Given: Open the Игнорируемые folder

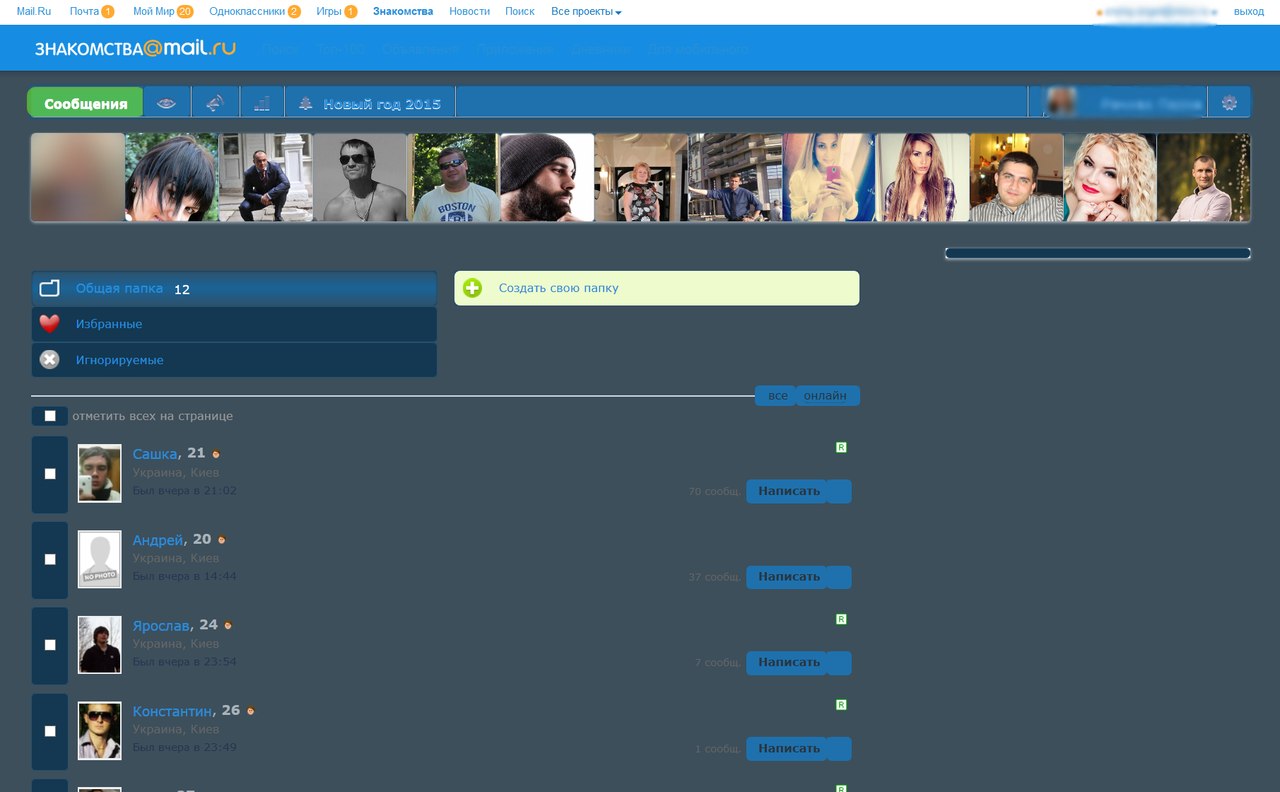Looking at the screenshot, I should [x=234, y=360].
